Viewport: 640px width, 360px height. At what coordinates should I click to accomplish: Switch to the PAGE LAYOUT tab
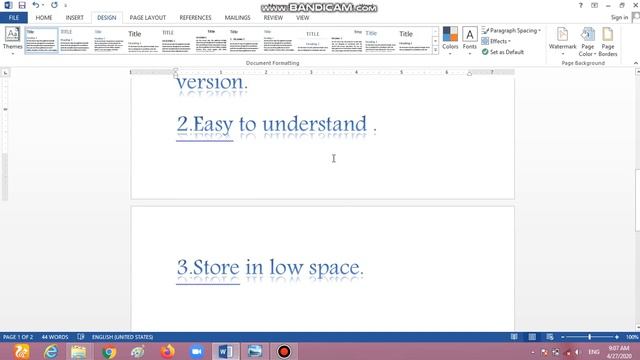[148, 18]
